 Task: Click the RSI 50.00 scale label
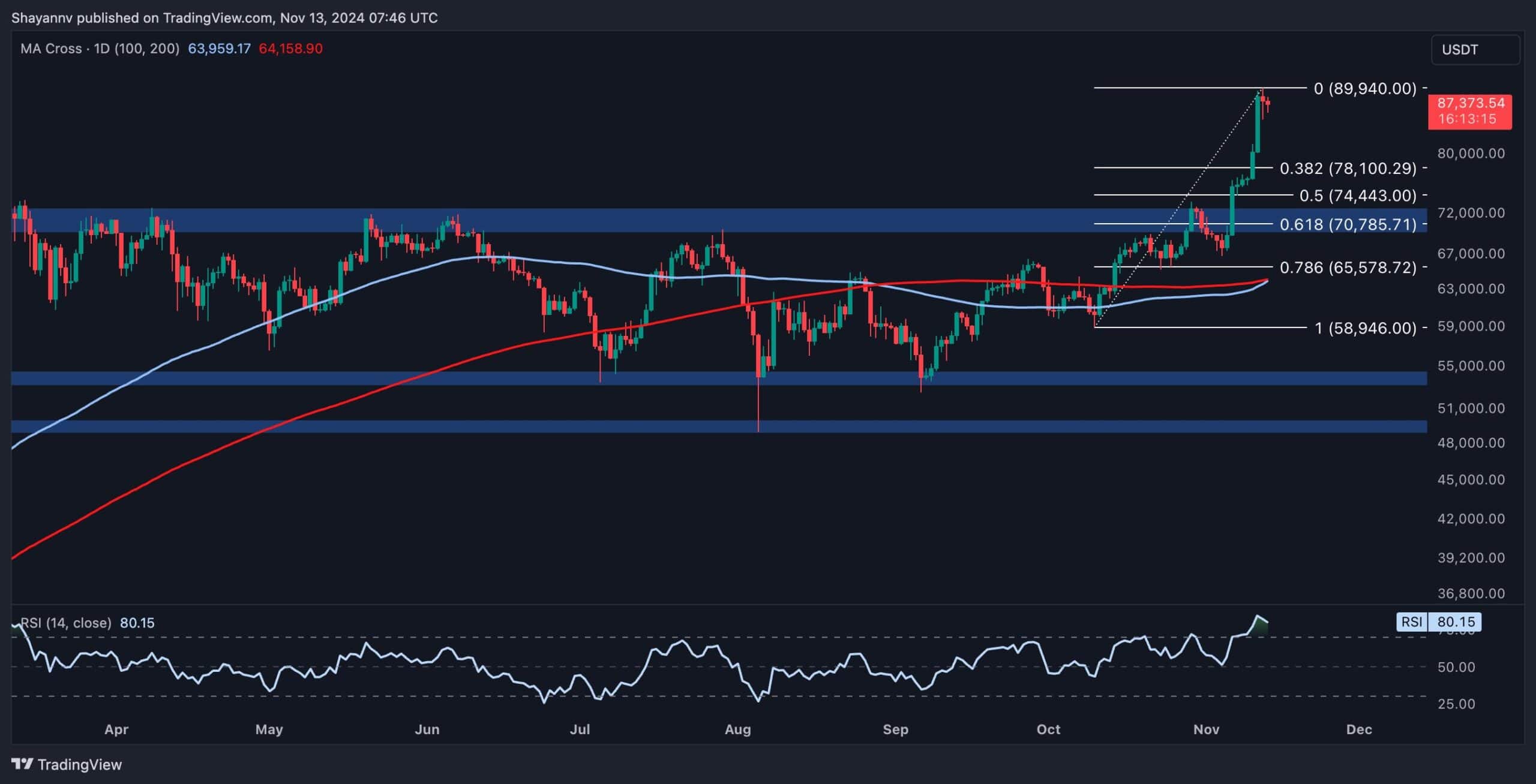(x=1456, y=667)
